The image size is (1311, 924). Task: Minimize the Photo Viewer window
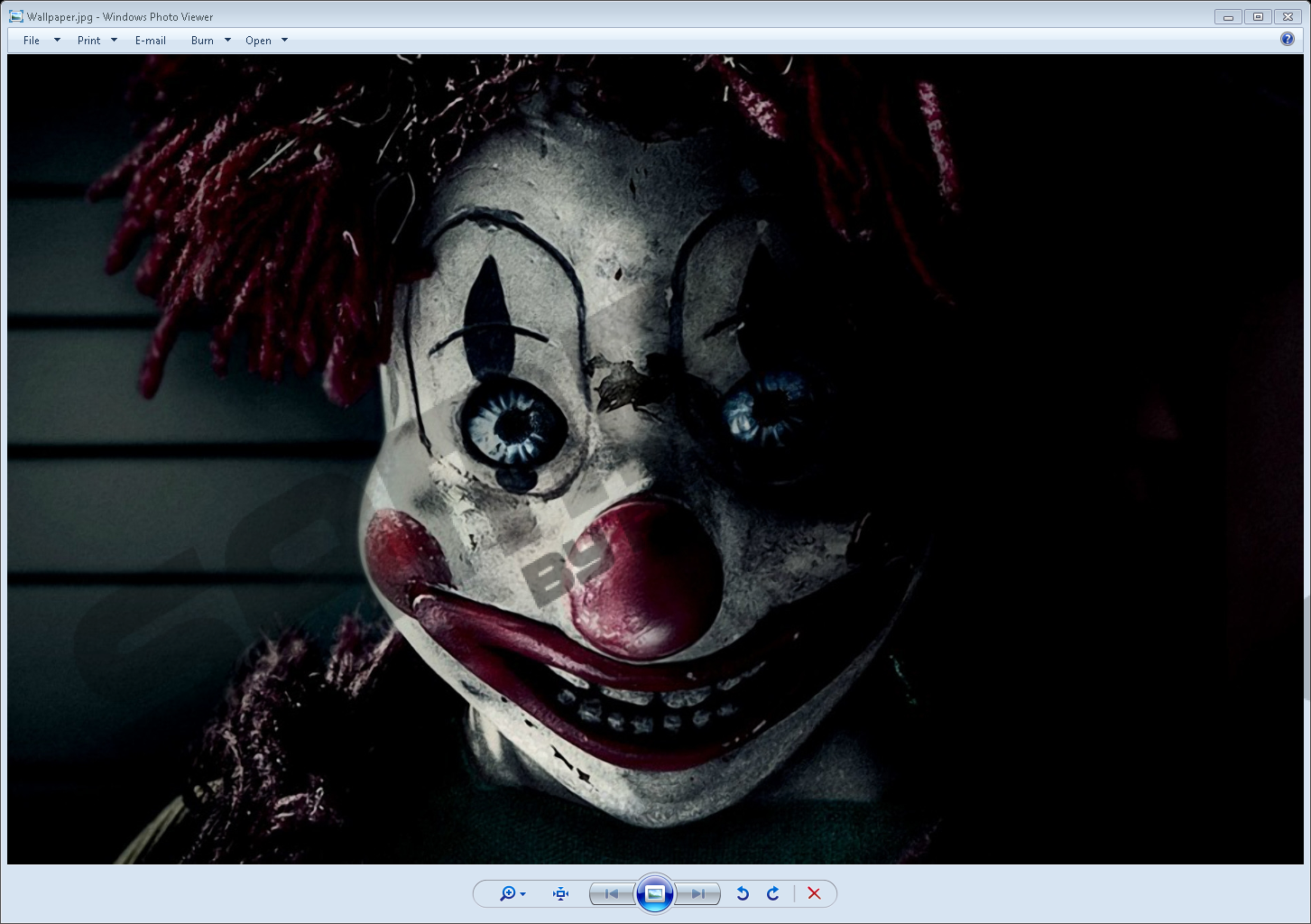(x=1228, y=17)
